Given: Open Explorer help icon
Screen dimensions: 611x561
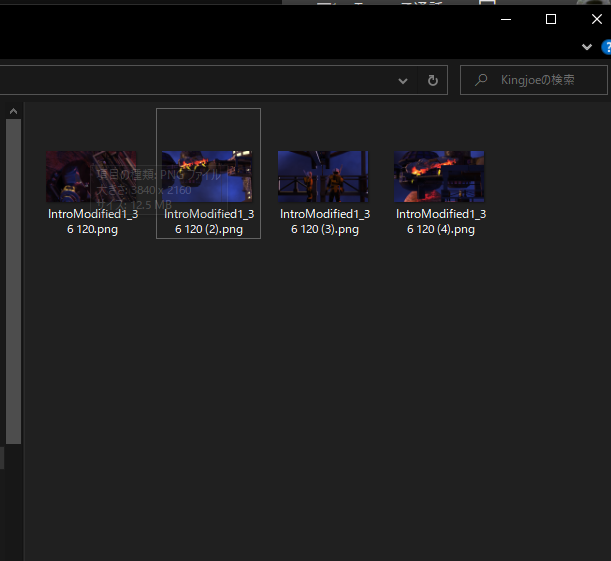Looking at the screenshot, I should point(606,47).
